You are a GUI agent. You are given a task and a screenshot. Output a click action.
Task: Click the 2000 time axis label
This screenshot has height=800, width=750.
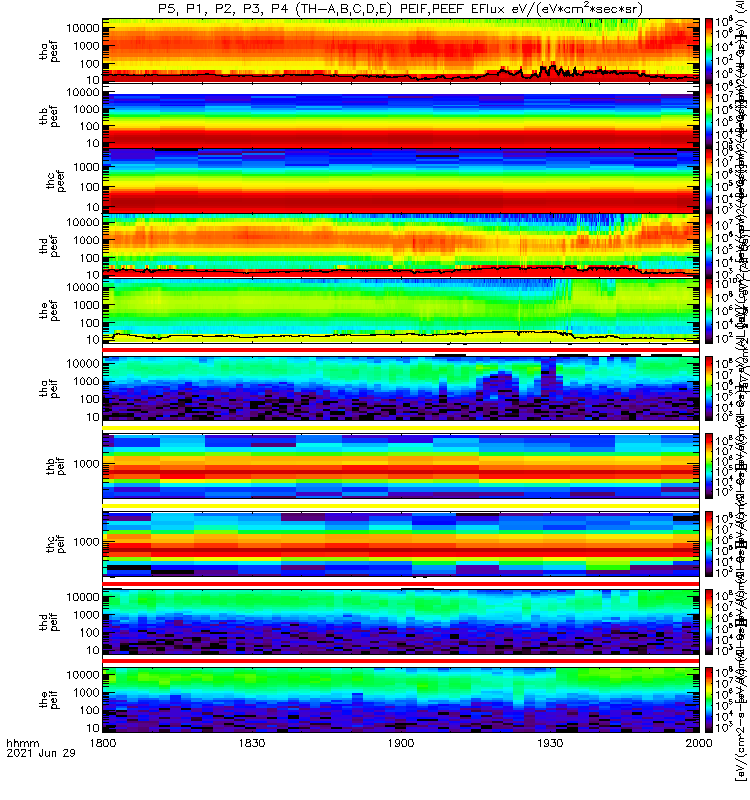coord(699,743)
